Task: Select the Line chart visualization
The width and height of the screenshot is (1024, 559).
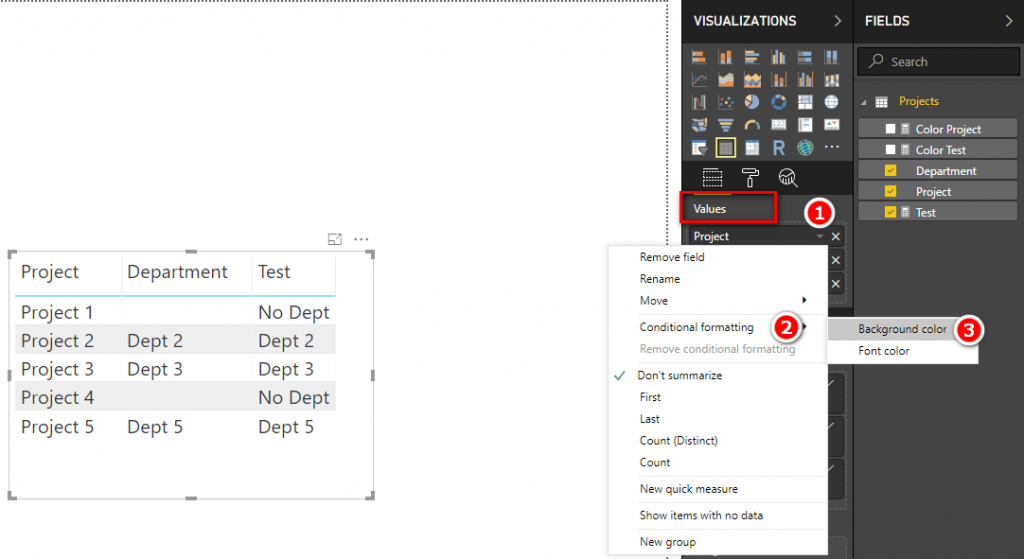Action: [699, 80]
